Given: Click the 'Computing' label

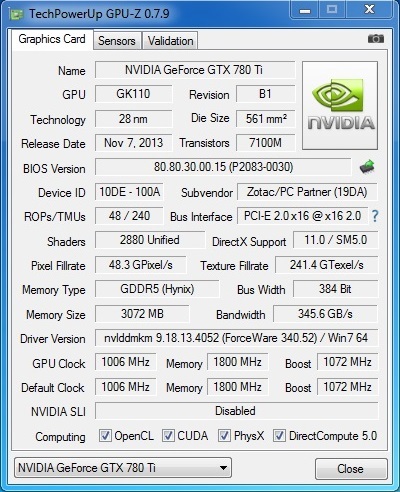Looking at the screenshot, I should [61, 437].
